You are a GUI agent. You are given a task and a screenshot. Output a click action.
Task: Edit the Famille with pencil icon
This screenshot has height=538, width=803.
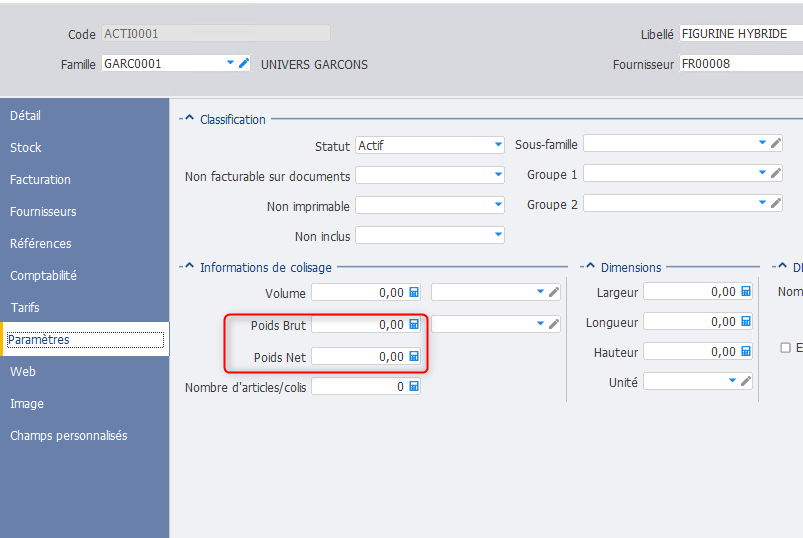pos(244,63)
